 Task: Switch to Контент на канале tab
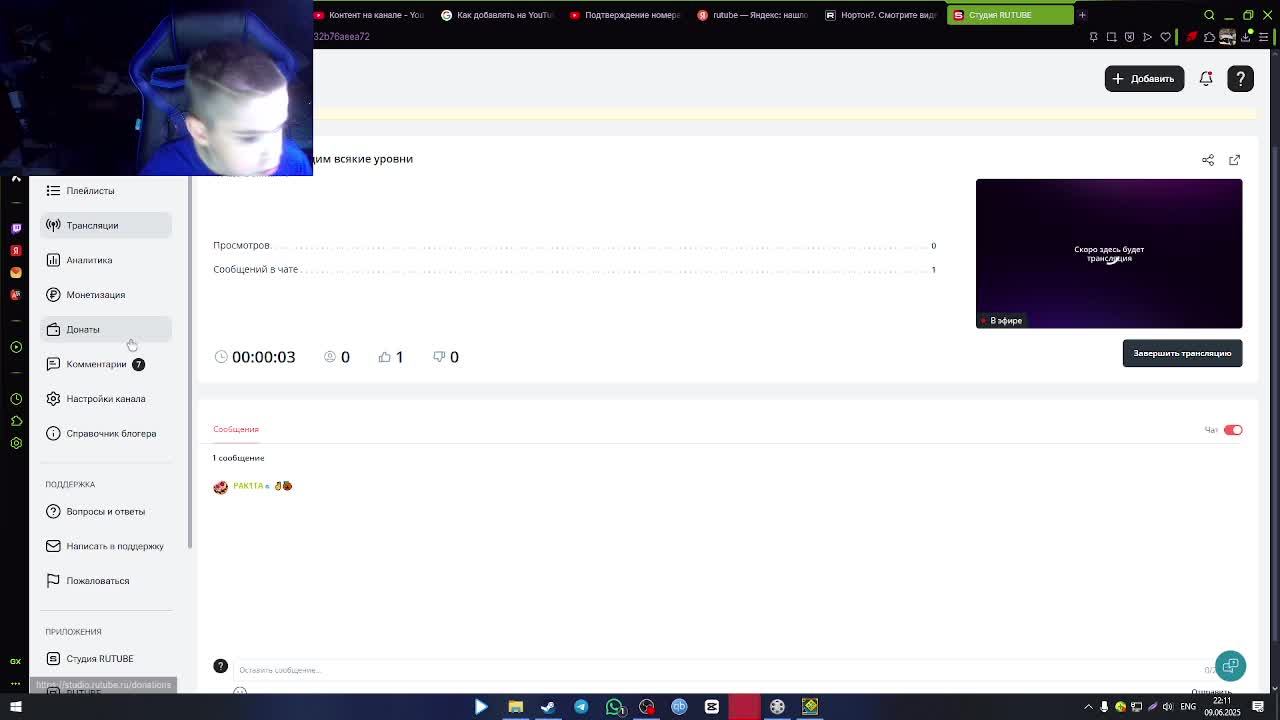click(x=370, y=15)
